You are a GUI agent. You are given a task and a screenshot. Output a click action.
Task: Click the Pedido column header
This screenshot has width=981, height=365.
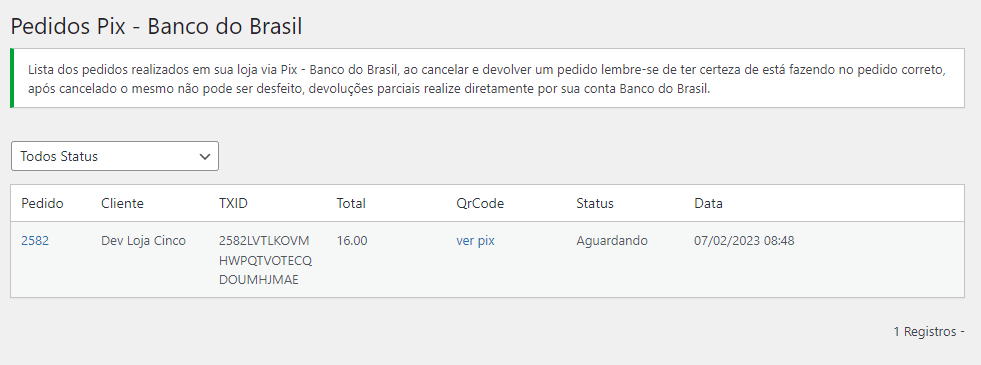43,203
